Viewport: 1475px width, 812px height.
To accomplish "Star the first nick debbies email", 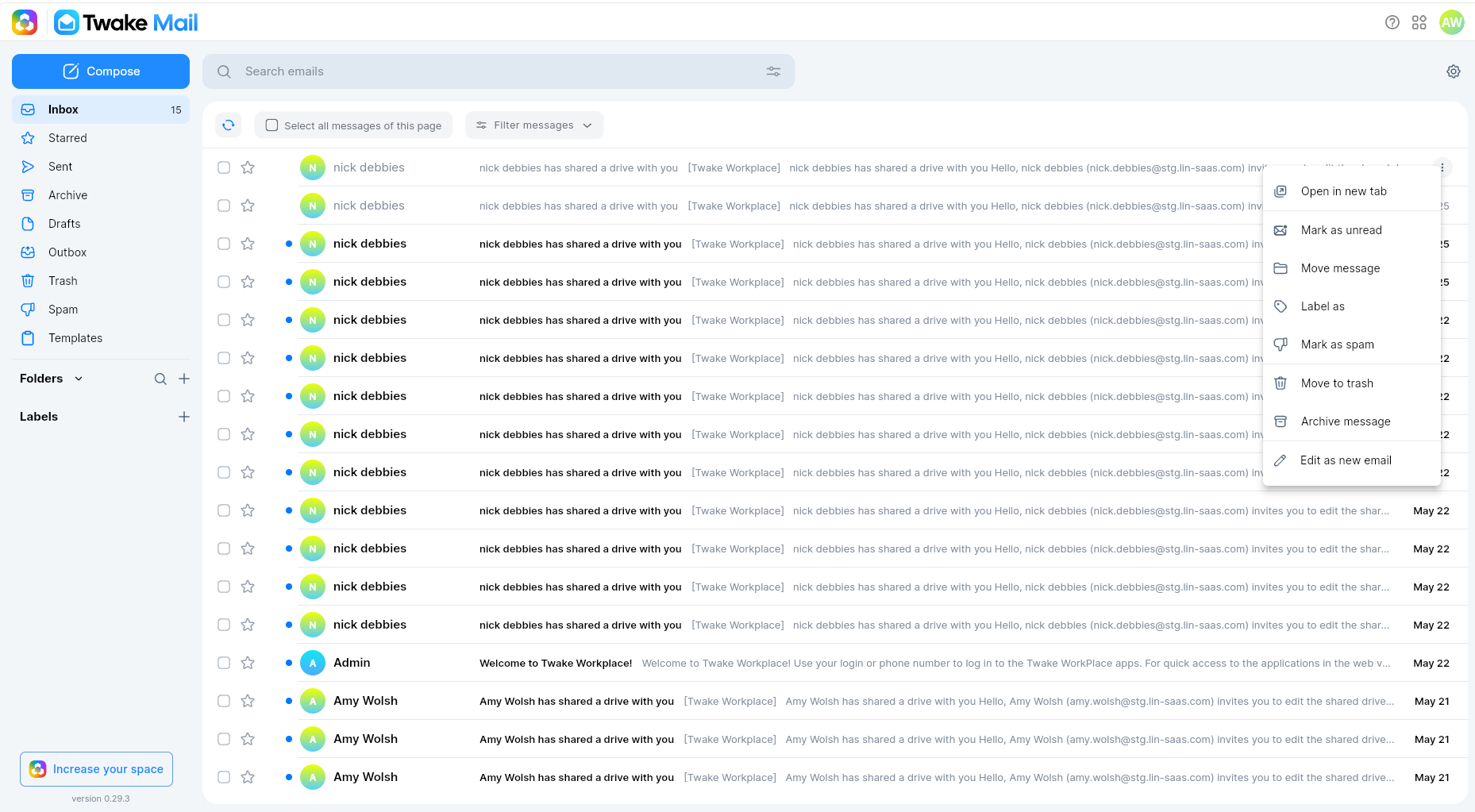I will [248, 167].
